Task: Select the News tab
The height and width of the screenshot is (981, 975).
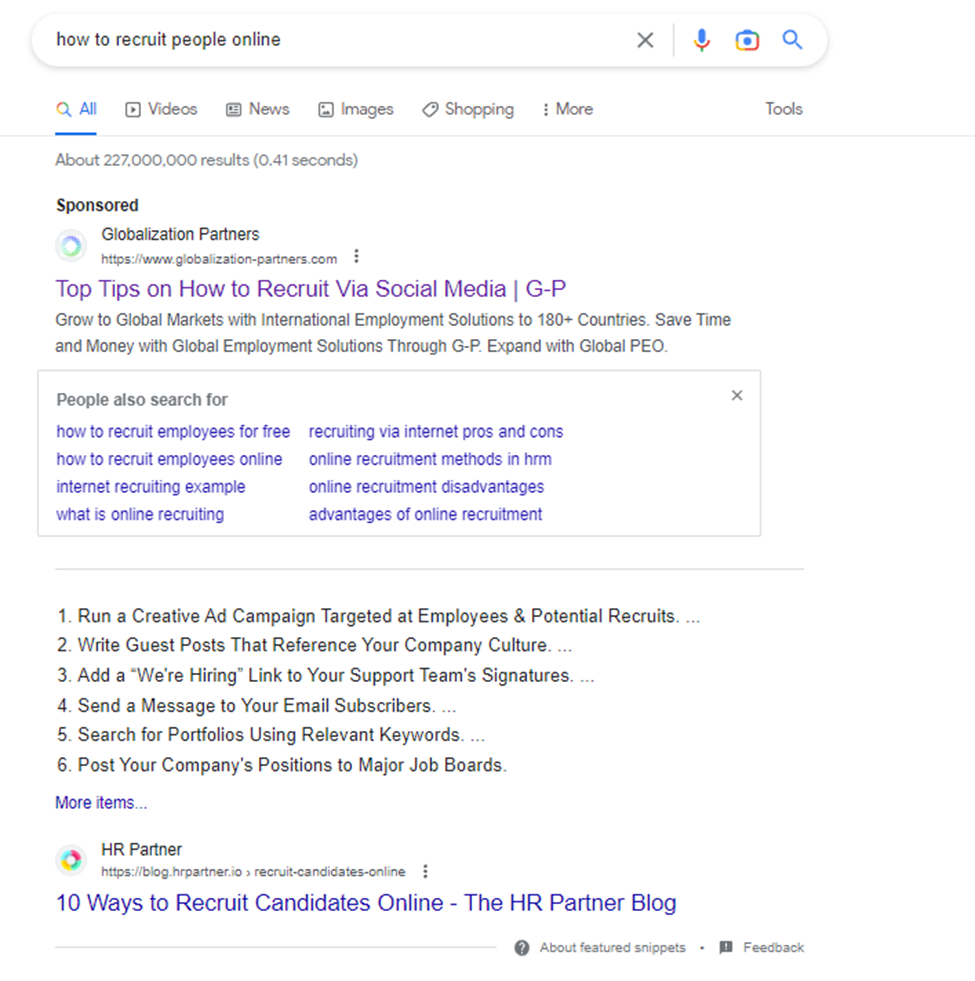Action: pyautogui.click(x=258, y=109)
